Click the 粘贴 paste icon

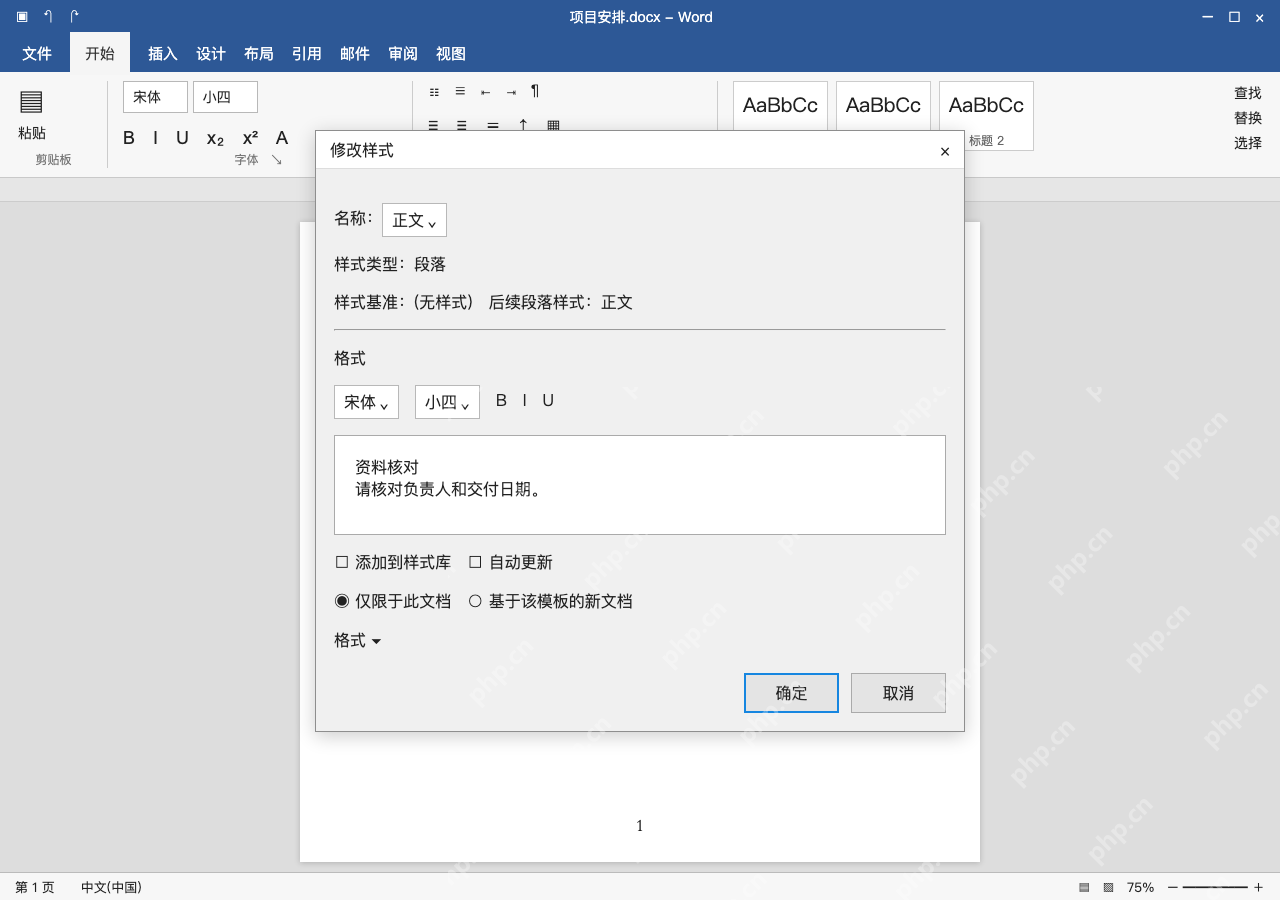31,101
